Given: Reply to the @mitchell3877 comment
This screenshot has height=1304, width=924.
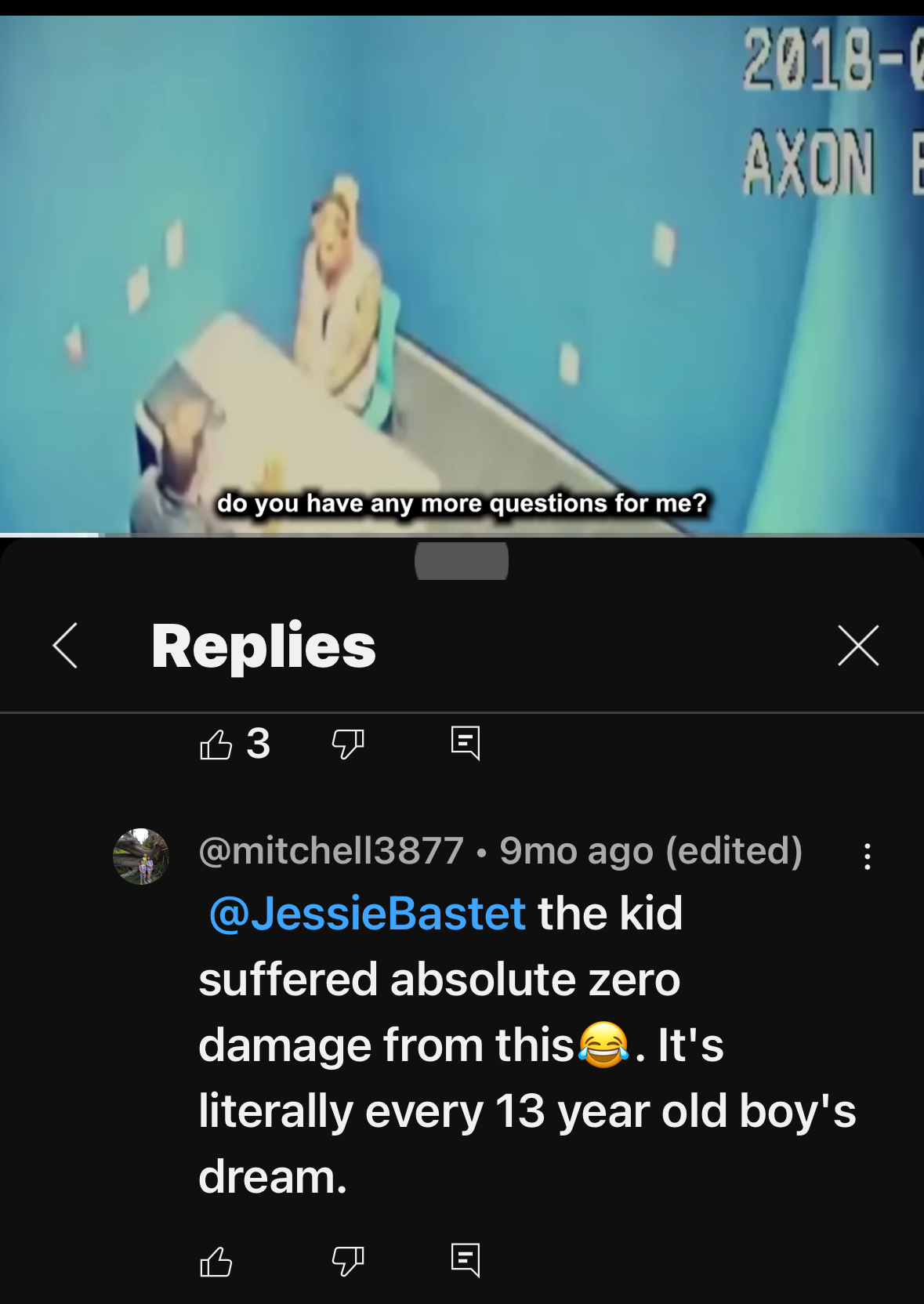Looking at the screenshot, I should [x=466, y=1260].
